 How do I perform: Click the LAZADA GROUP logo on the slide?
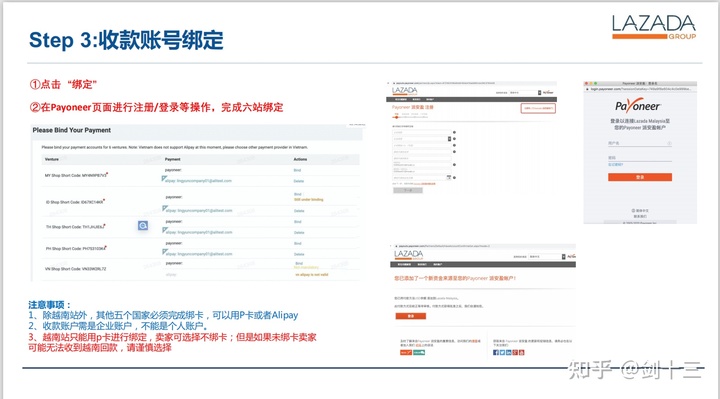pyautogui.click(x=654, y=27)
